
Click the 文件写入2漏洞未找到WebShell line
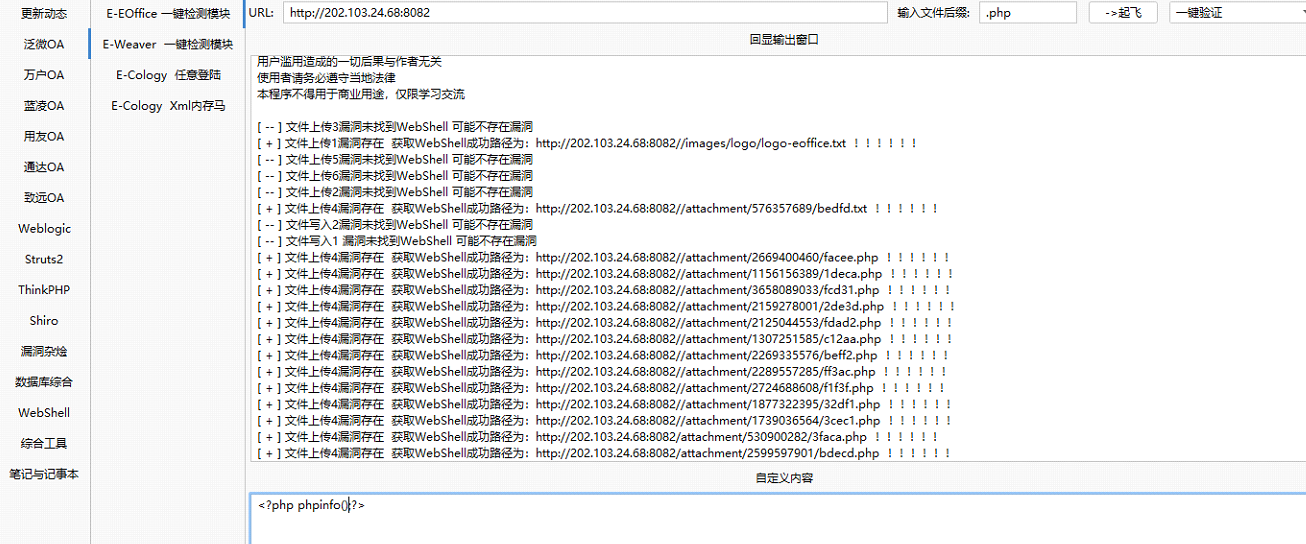(394, 225)
